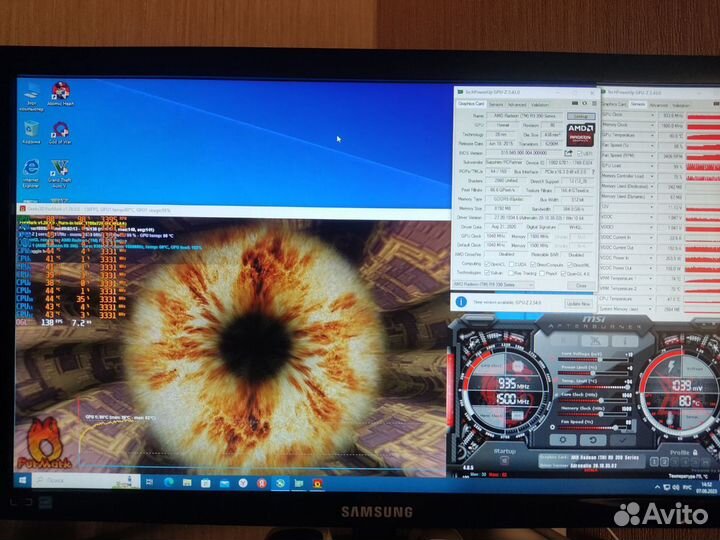720x540 pixels.
Task: Open Afterburner information i button
Action: (625, 341)
